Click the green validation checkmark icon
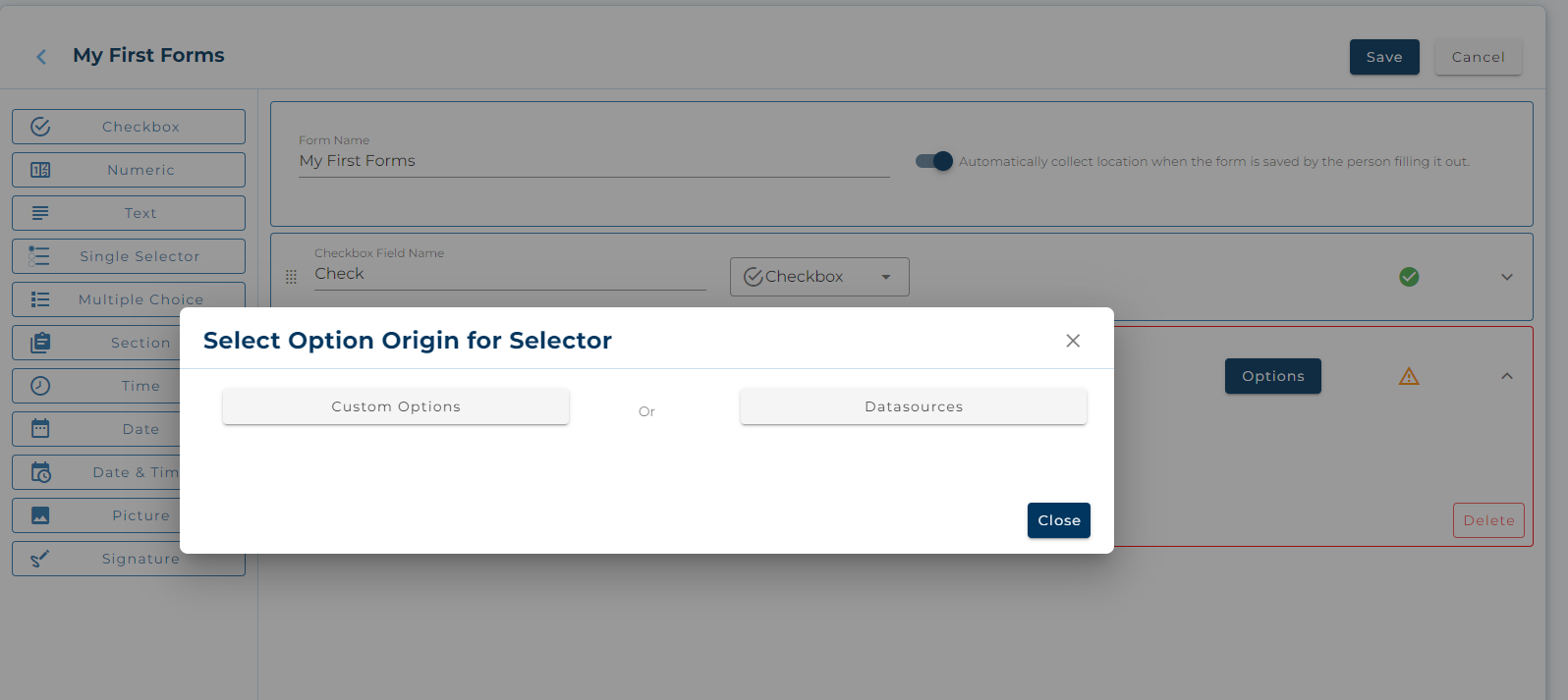This screenshot has height=700, width=1568. pyautogui.click(x=1409, y=277)
